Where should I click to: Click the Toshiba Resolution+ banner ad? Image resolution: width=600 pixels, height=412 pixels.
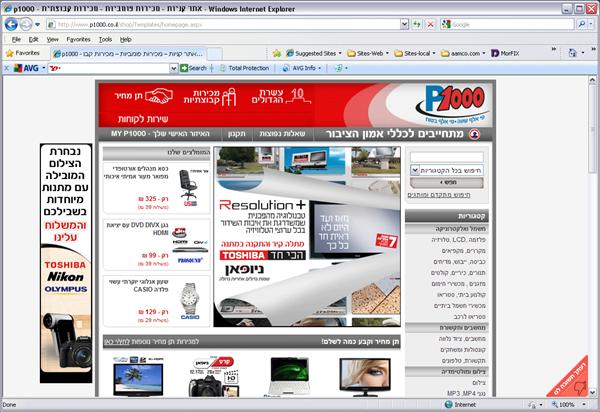(x=307, y=236)
